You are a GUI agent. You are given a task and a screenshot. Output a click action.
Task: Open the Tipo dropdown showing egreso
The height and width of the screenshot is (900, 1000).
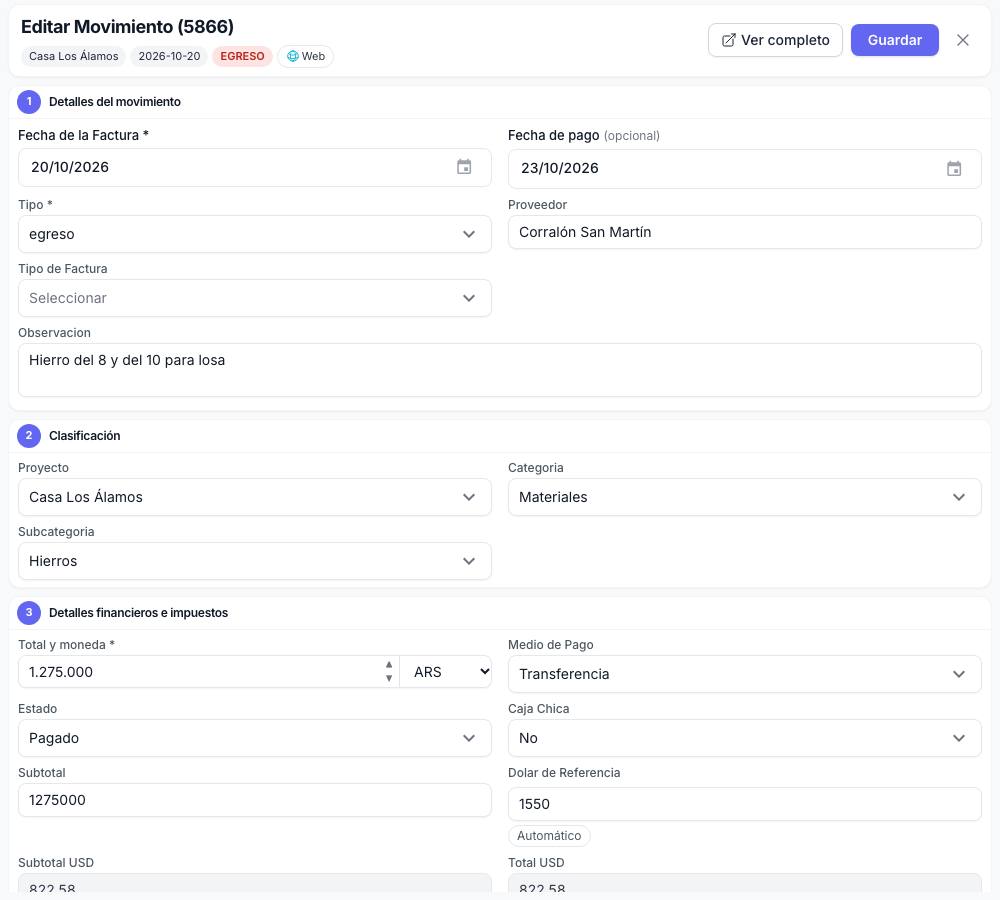pos(254,234)
